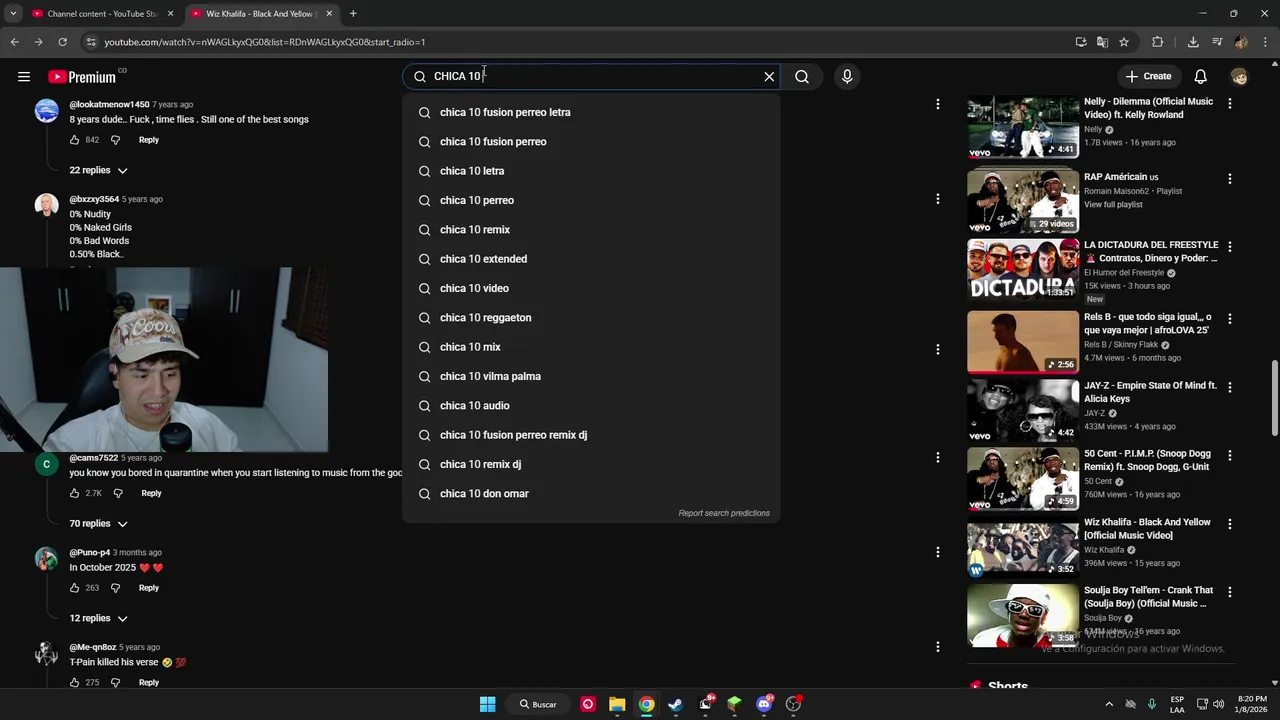The image size is (1280, 720).
Task: Dislike the lookatmenow1450 comment
Action: click(x=115, y=140)
